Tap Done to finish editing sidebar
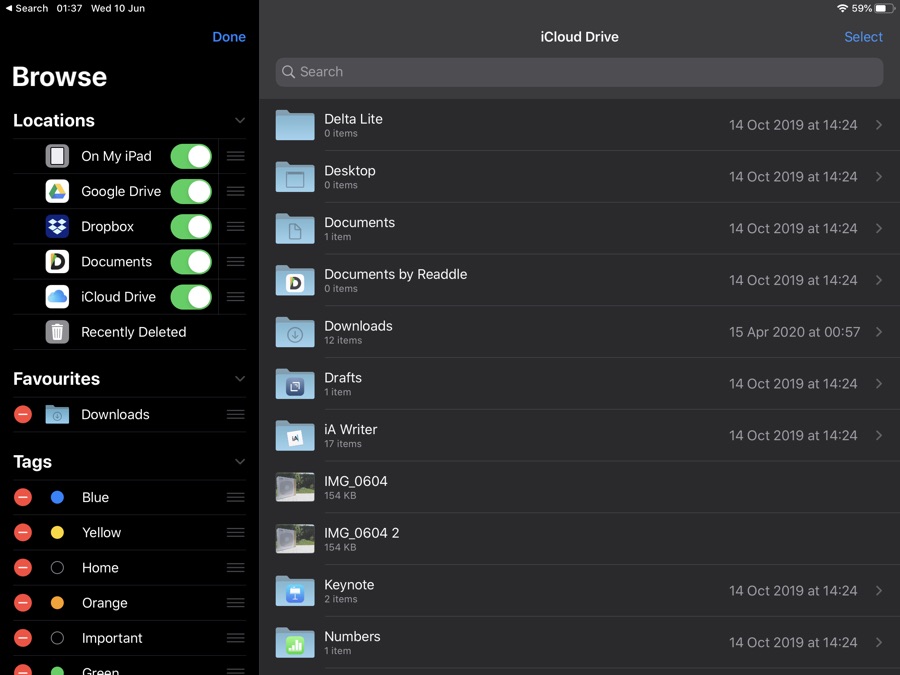This screenshot has height=675, width=900. point(229,37)
